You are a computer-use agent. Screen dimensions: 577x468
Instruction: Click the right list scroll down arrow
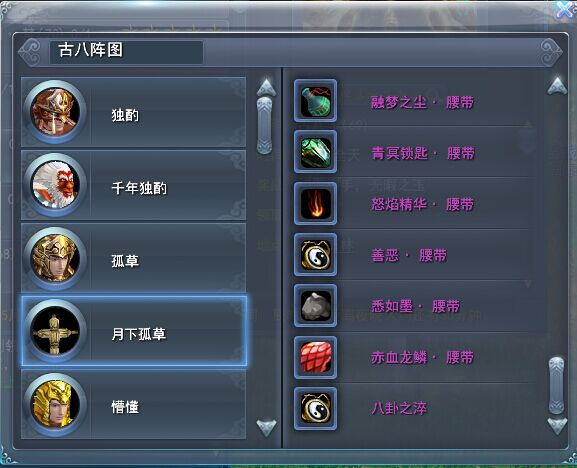[557, 426]
